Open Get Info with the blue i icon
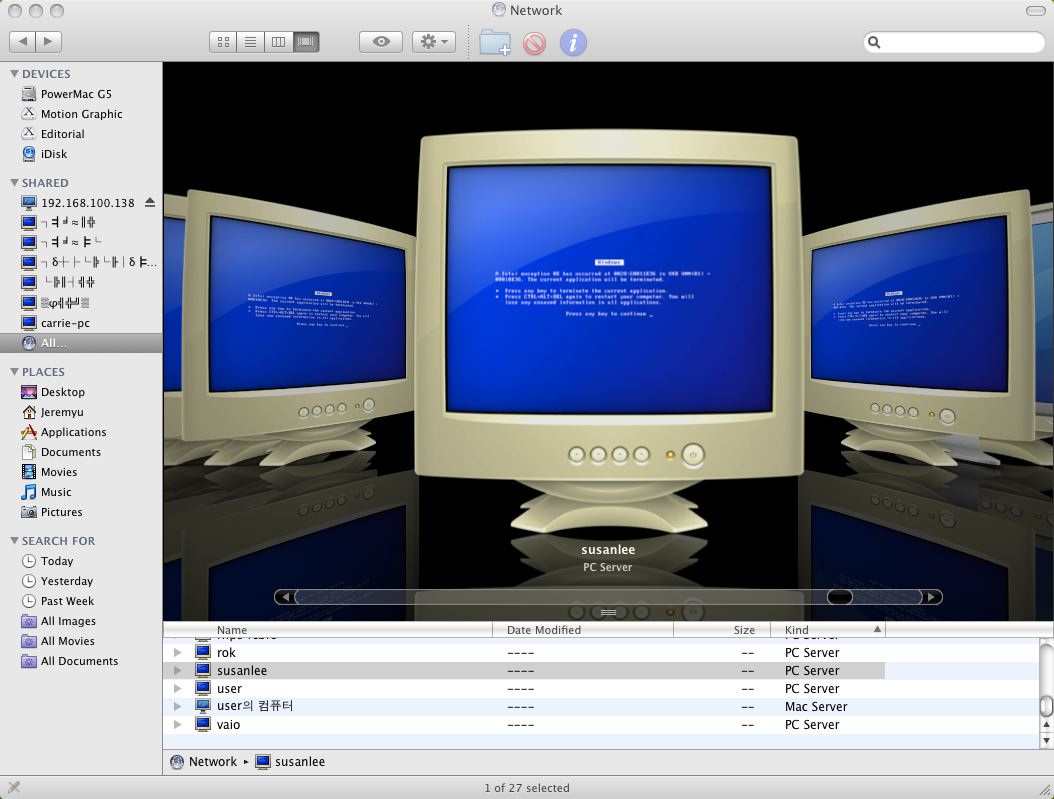The width and height of the screenshot is (1054, 799). 573,42
